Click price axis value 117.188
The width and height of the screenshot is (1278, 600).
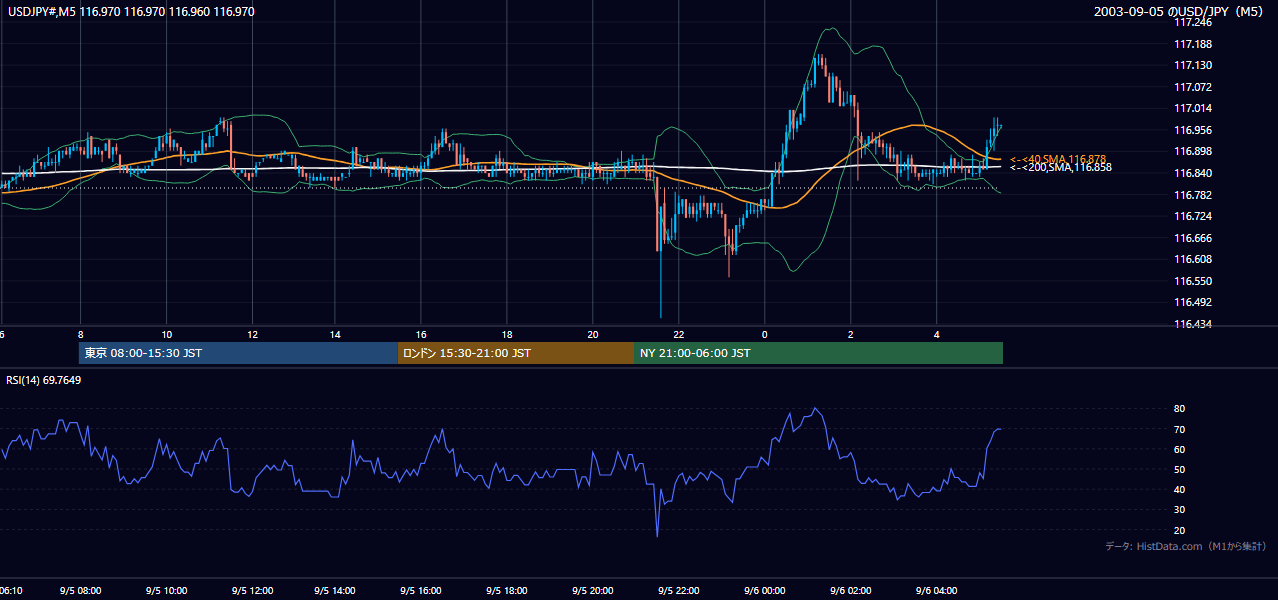(x=1193, y=44)
